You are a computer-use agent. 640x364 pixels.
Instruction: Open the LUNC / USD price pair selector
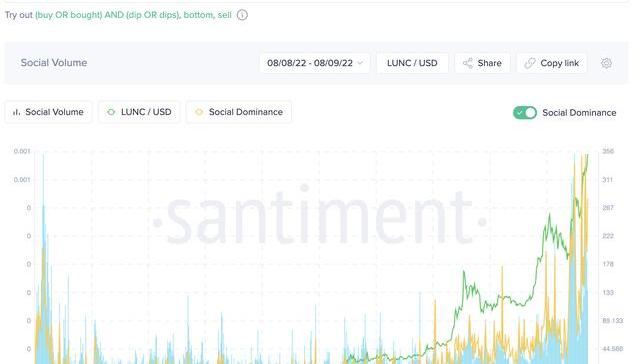tap(412, 63)
